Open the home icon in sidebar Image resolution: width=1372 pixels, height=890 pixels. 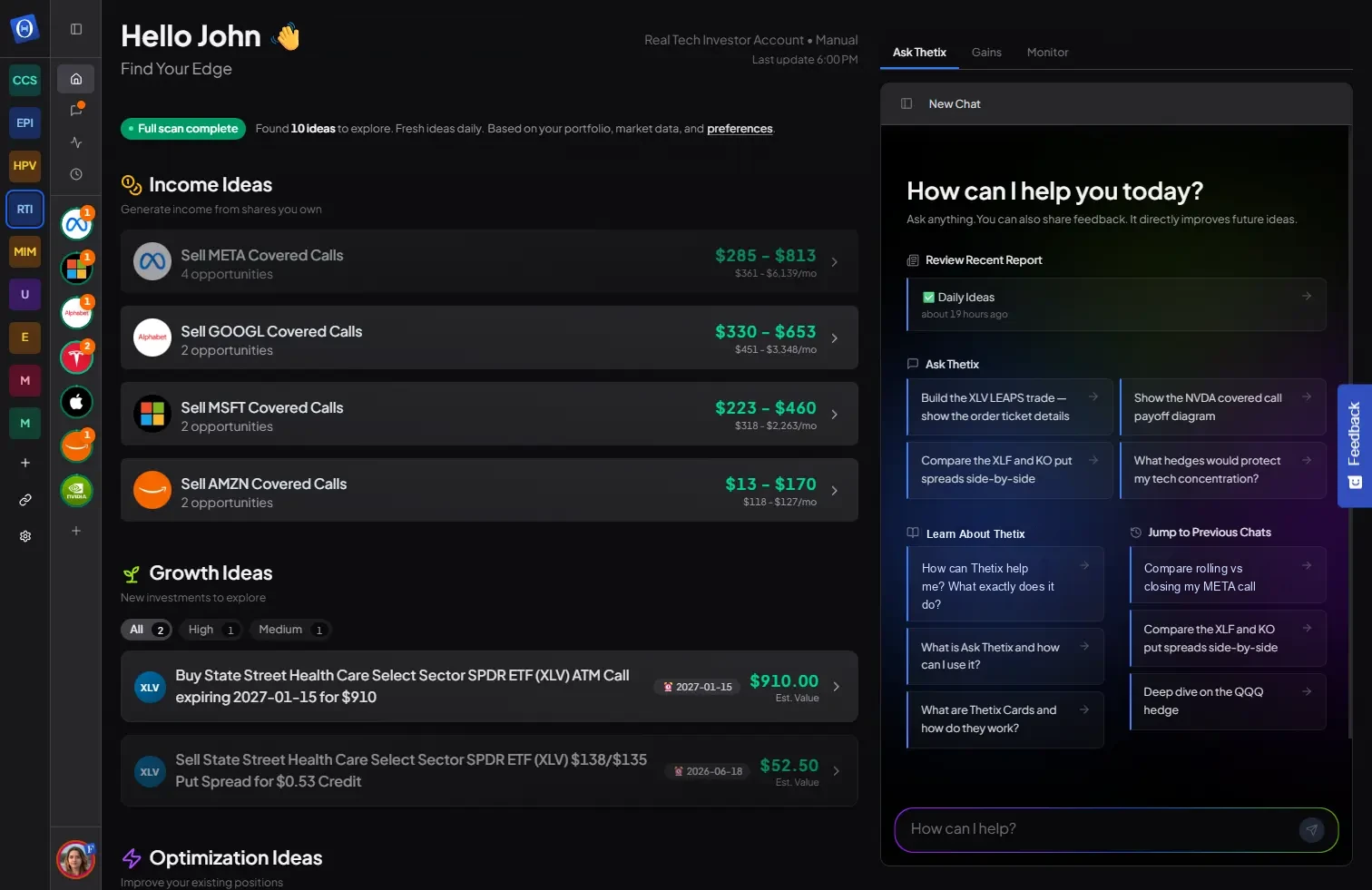coord(76,79)
